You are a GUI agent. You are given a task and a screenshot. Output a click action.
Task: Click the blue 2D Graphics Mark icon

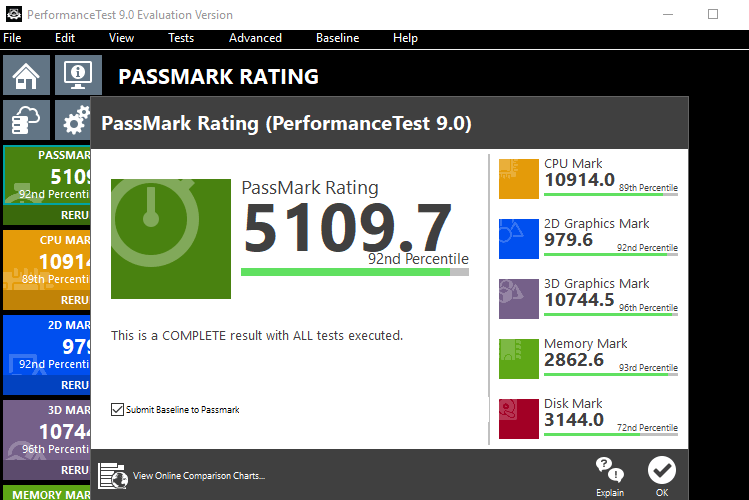point(519,239)
